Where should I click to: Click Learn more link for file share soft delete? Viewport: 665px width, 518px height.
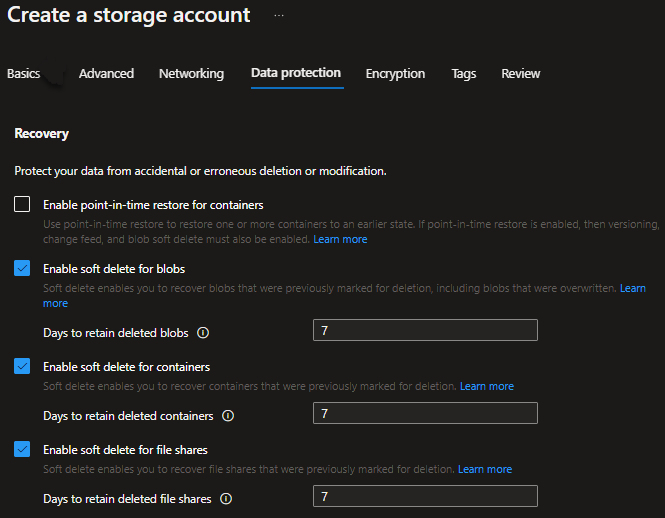484,469
